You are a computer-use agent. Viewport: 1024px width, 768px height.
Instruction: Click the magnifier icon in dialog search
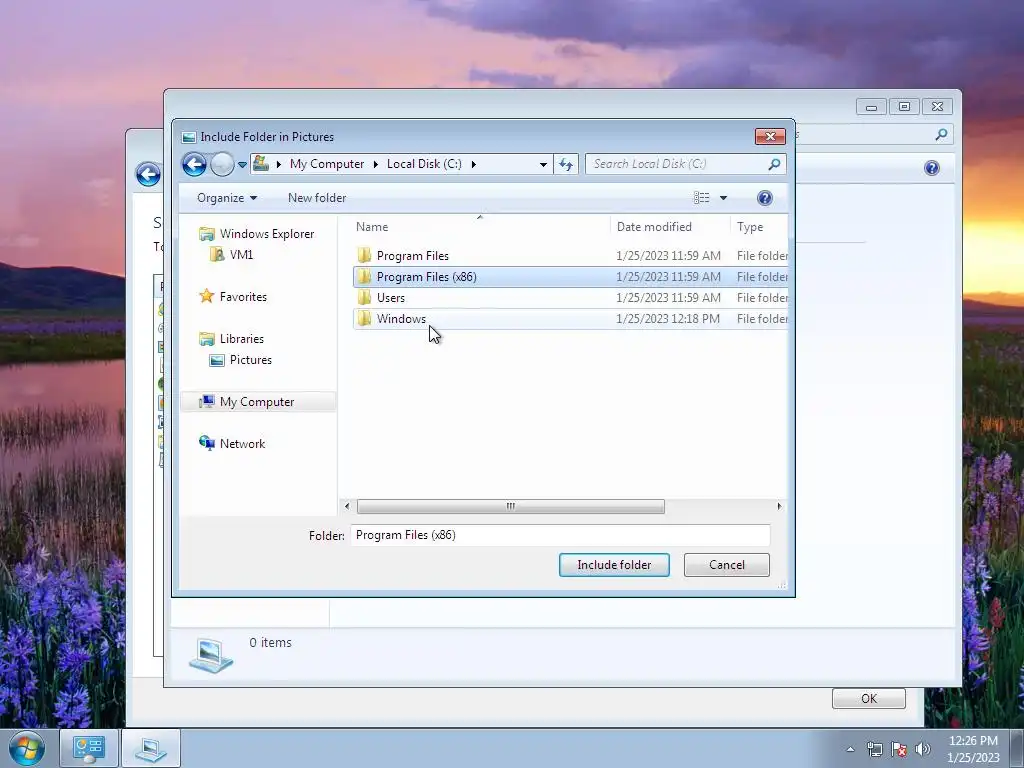point(775,164)
